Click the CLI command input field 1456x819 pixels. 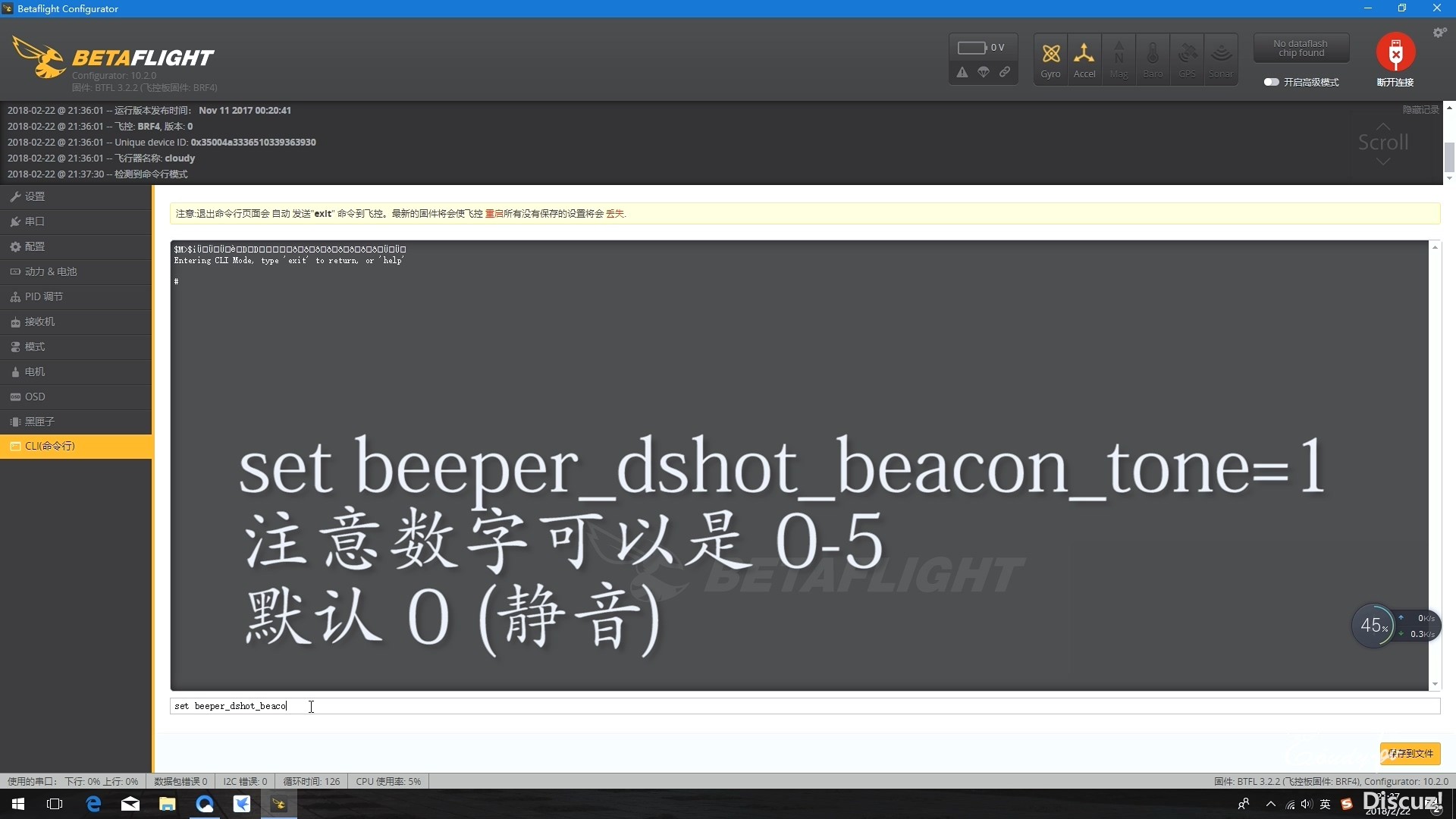coord(805,706)
